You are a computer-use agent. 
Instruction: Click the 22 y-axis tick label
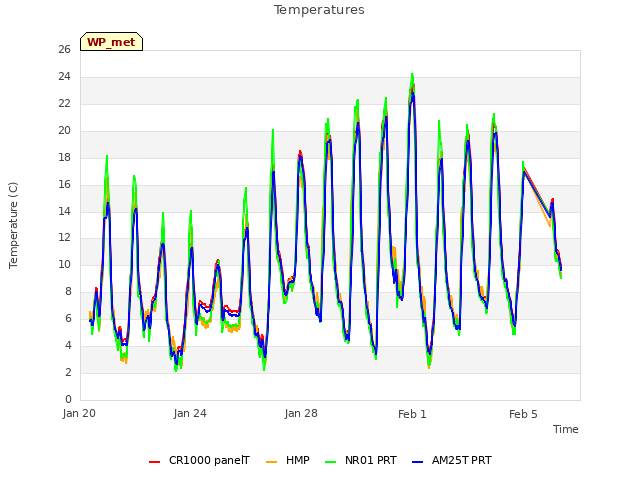coord(64,103)
